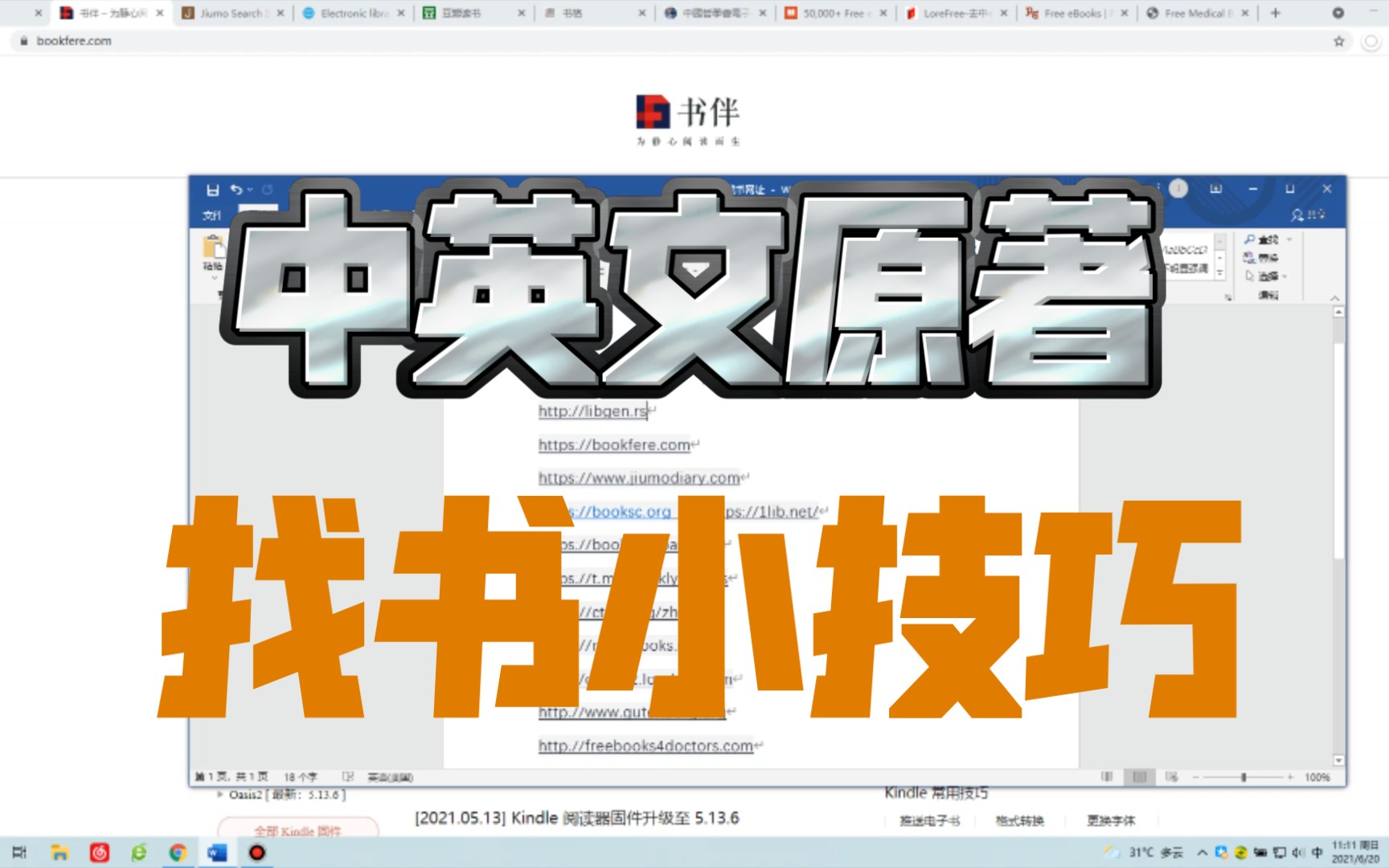The height and width of the screenshot is (868, 1389).
Task: Collapse the Word ribbon with the chevron
Action: click(1335, 297)
